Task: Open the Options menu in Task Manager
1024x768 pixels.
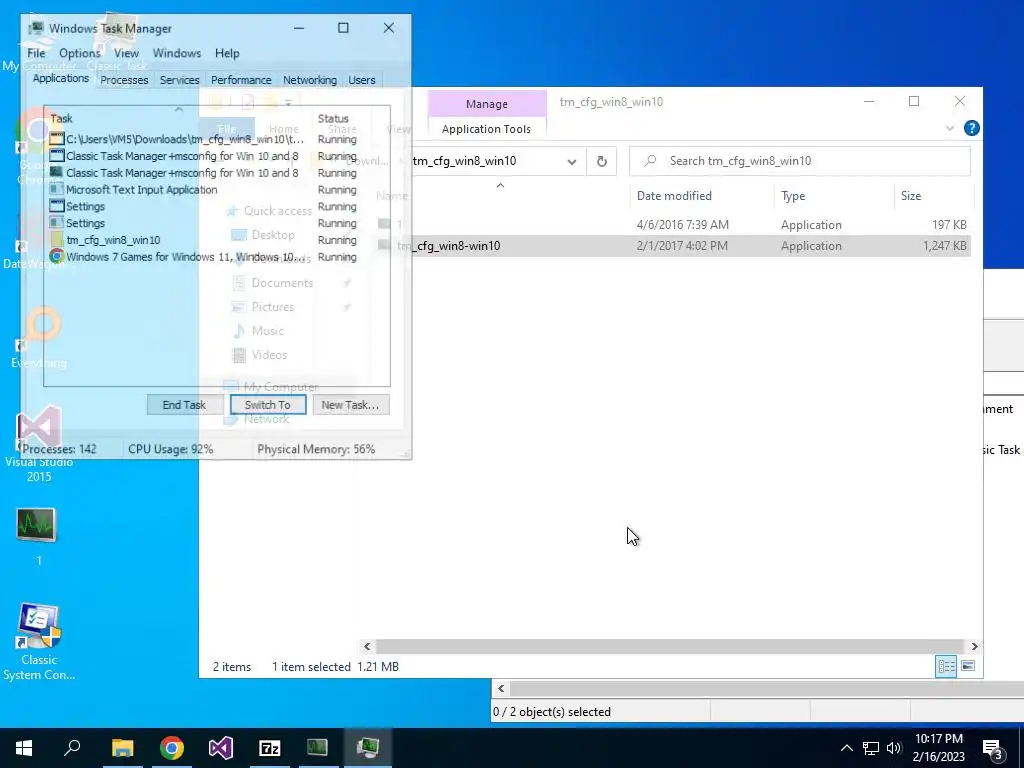Action: pos(80,53)
